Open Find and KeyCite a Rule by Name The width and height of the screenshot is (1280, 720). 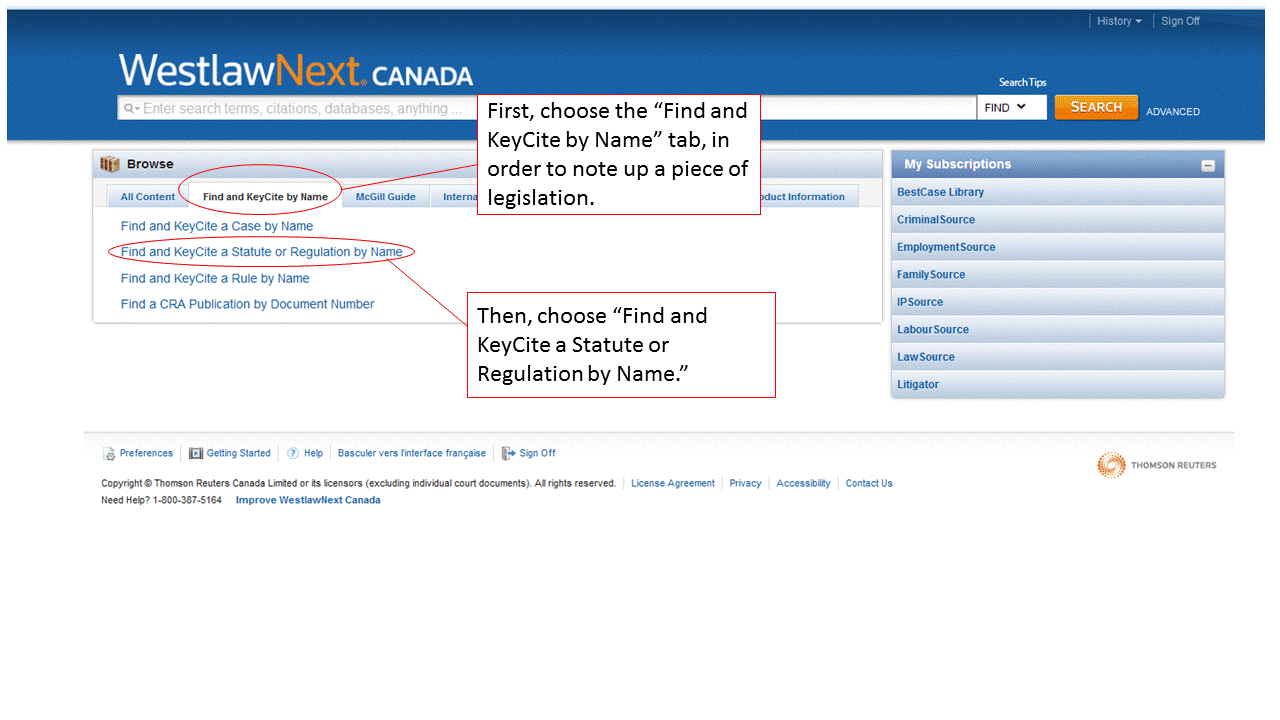tap(215, 278)
